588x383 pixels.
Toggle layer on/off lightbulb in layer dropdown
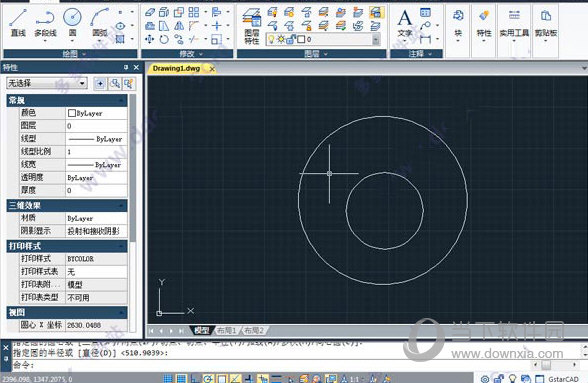tap(272, 39)
